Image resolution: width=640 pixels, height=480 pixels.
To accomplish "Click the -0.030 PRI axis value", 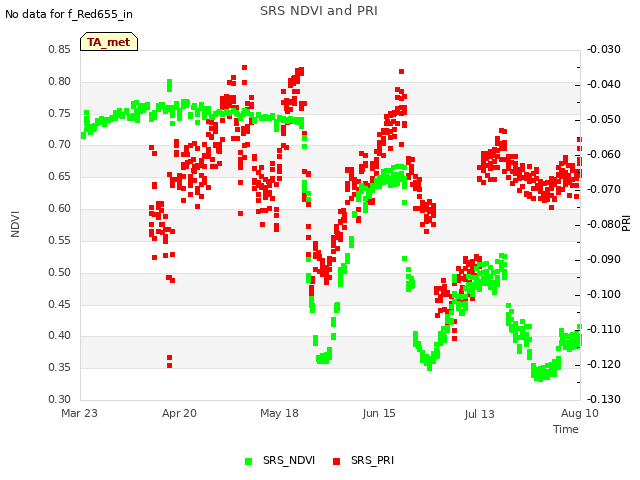I will [604, 49].
